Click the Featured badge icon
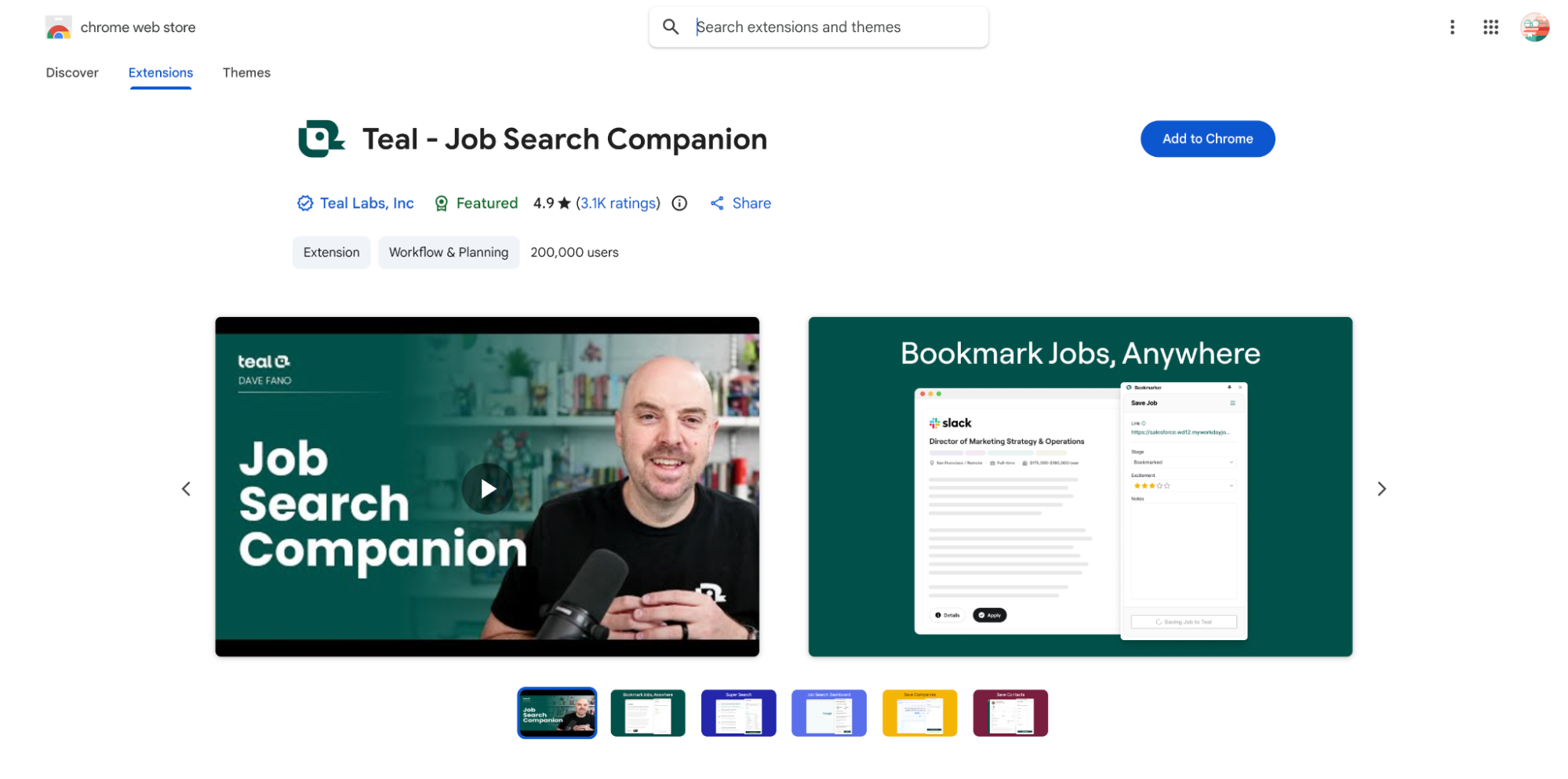This screenshot has height=779, width=1568. point(442,203)
